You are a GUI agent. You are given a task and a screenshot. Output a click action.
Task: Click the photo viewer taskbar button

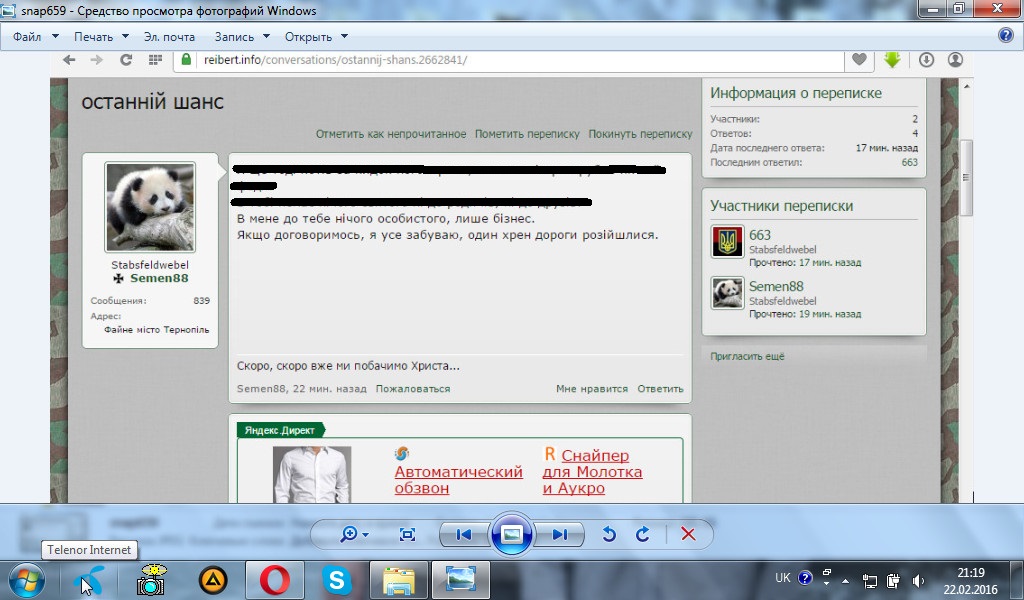click(460, 580)
